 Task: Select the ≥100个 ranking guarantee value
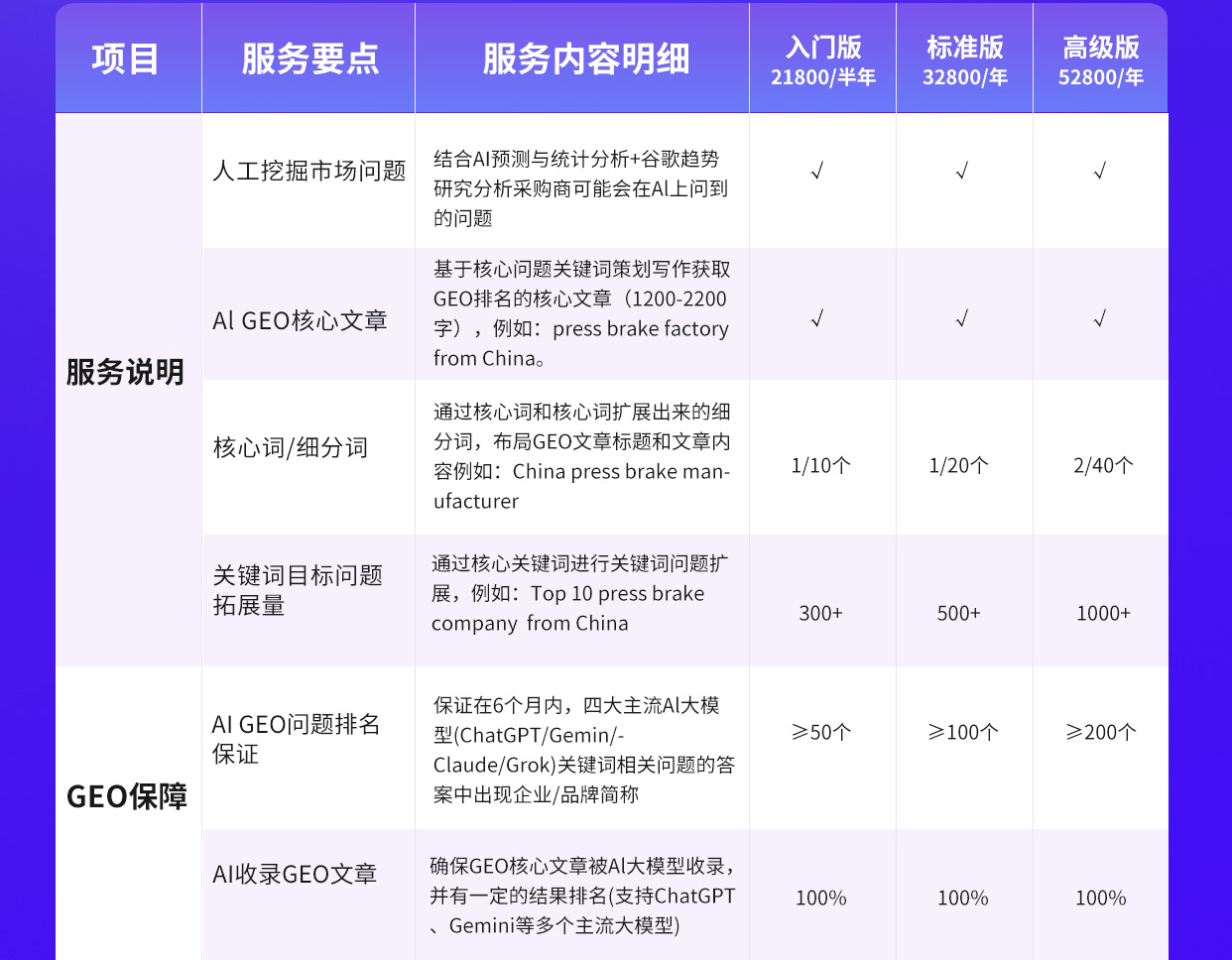(963, 732)
